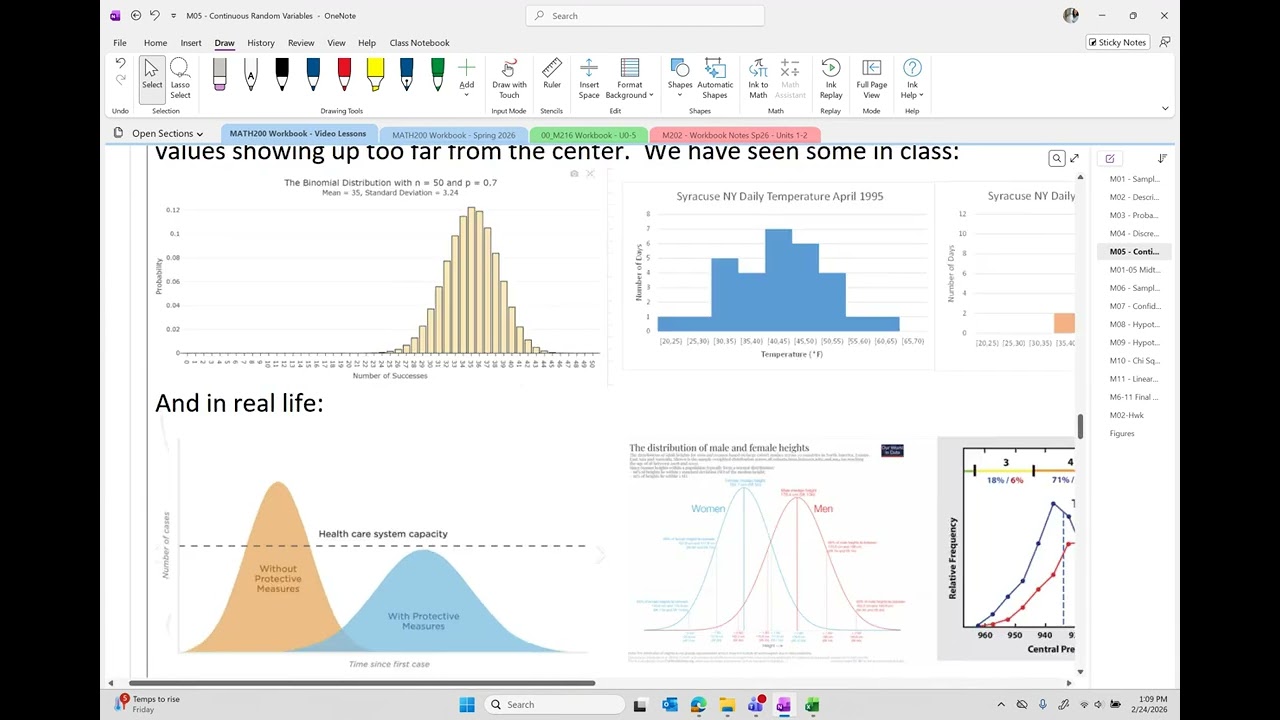Screen dimensions: 1280x720
Task: Open the Add pen dropdown
Action: (x=467, y=77)
